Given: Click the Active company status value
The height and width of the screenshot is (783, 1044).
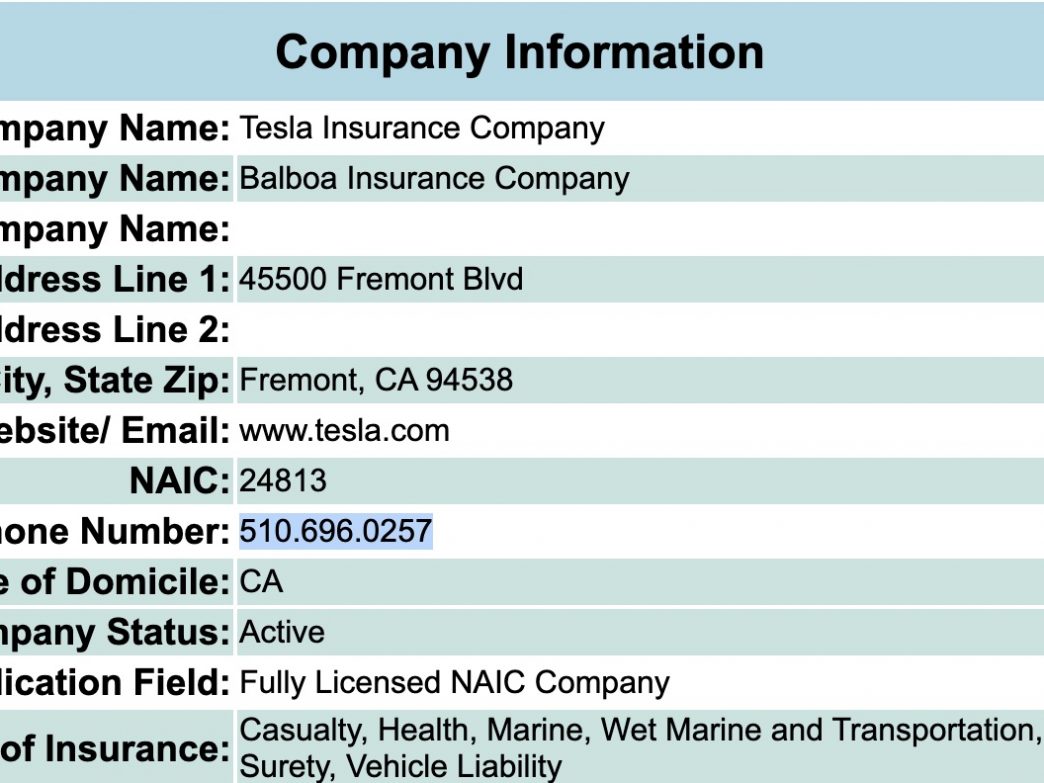Looking at the screenshot, I should click(282, 633).
